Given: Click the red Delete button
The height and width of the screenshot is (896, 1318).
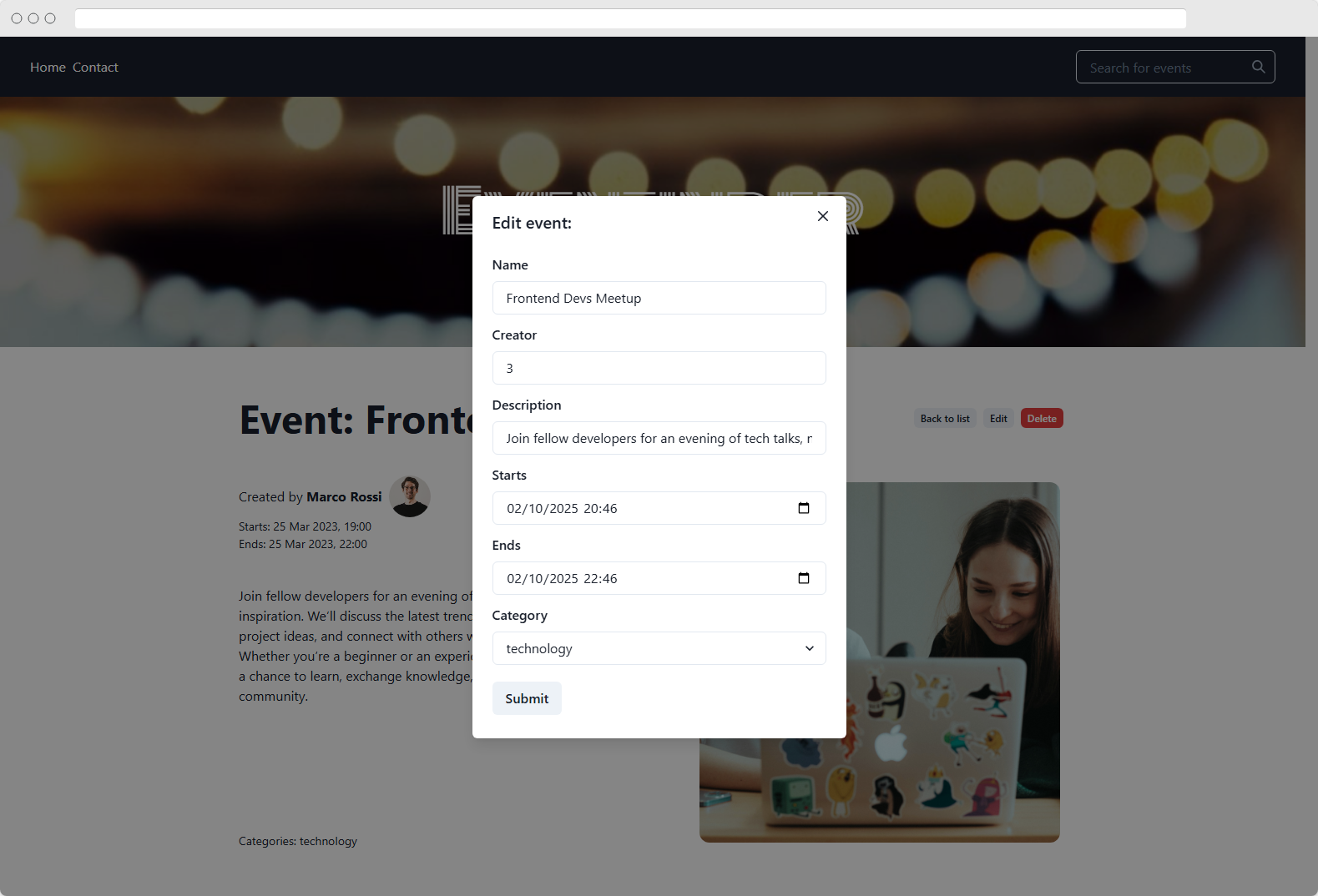Looking at the screenshot, I should pyautogui.click(x=1042, y=419).
